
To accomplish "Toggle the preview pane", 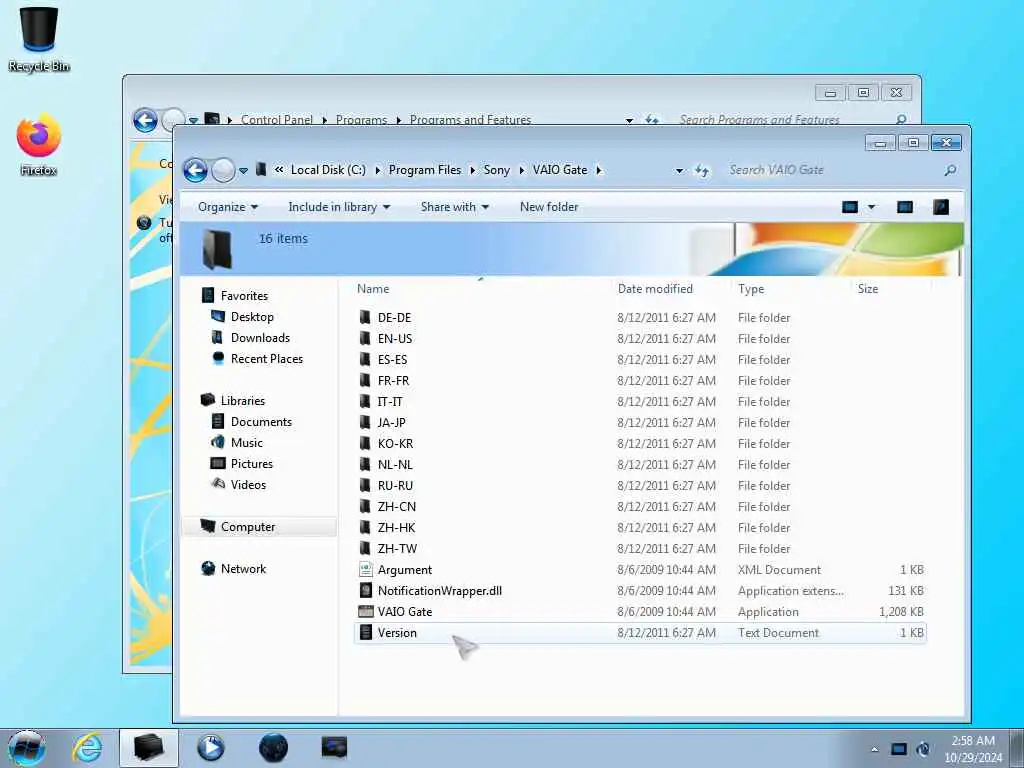I will [x=904, y=207].
